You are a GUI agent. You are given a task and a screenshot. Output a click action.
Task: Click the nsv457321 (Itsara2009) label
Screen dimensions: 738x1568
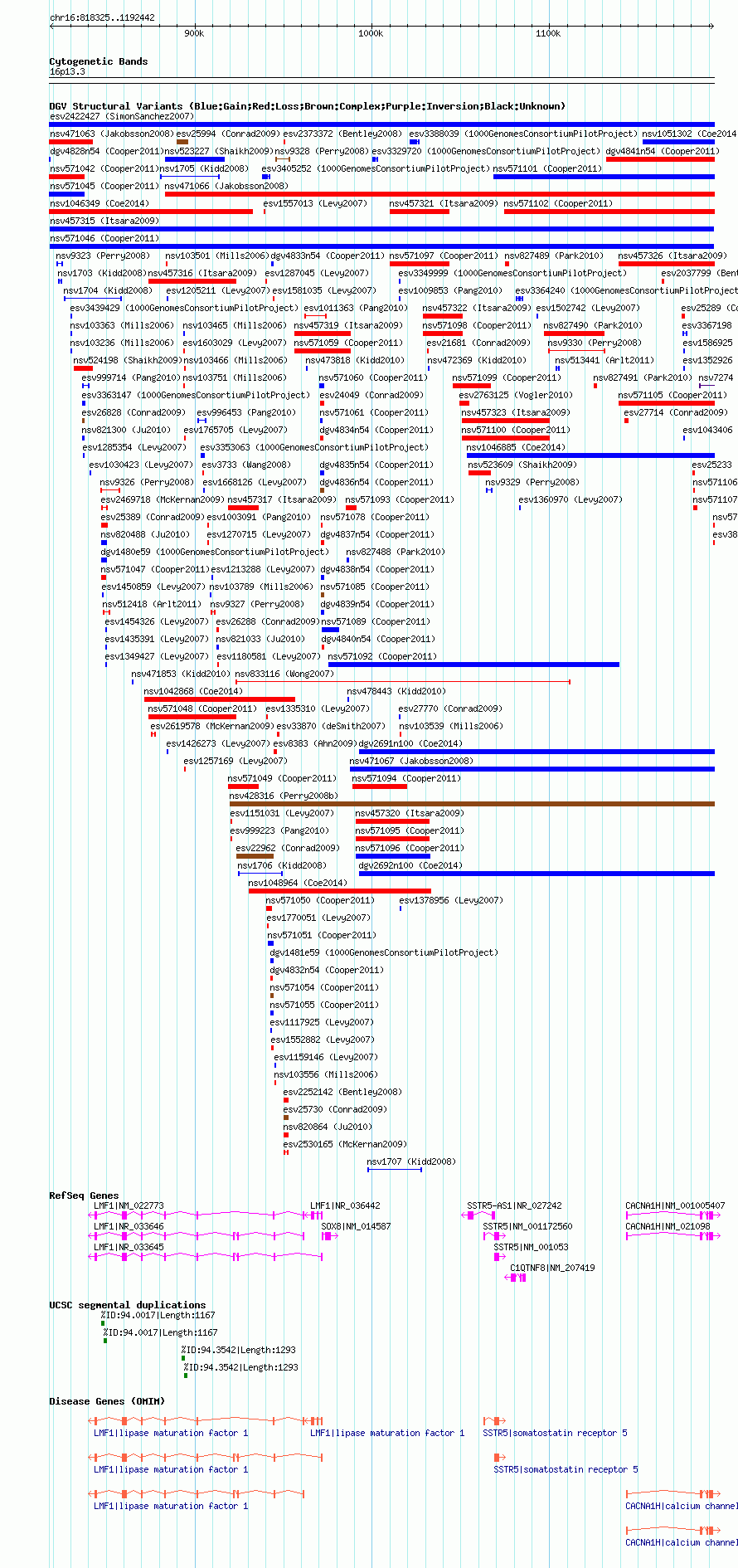click(x=444, y=203)
